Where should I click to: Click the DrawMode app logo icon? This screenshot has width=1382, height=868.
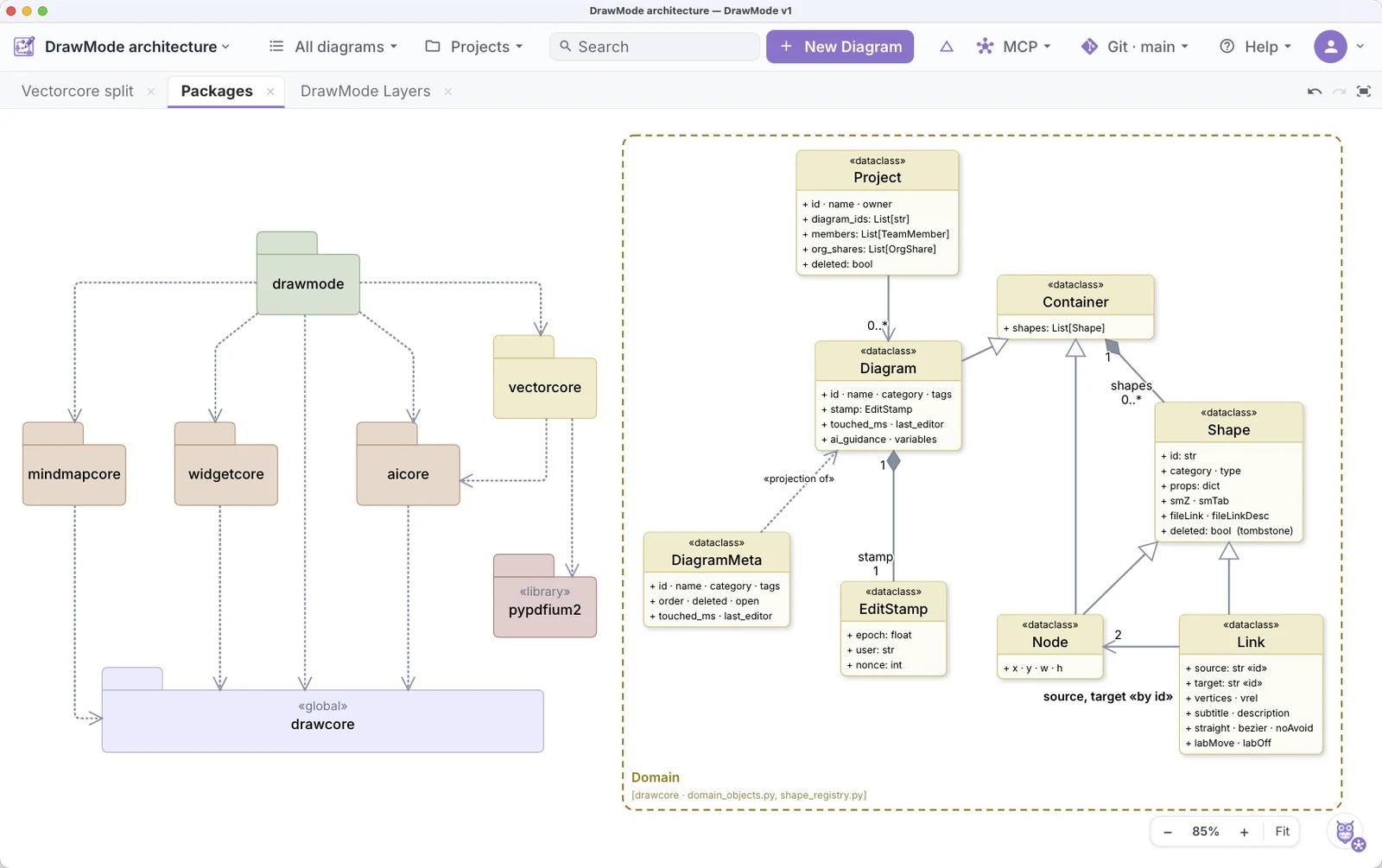[24, 47]
